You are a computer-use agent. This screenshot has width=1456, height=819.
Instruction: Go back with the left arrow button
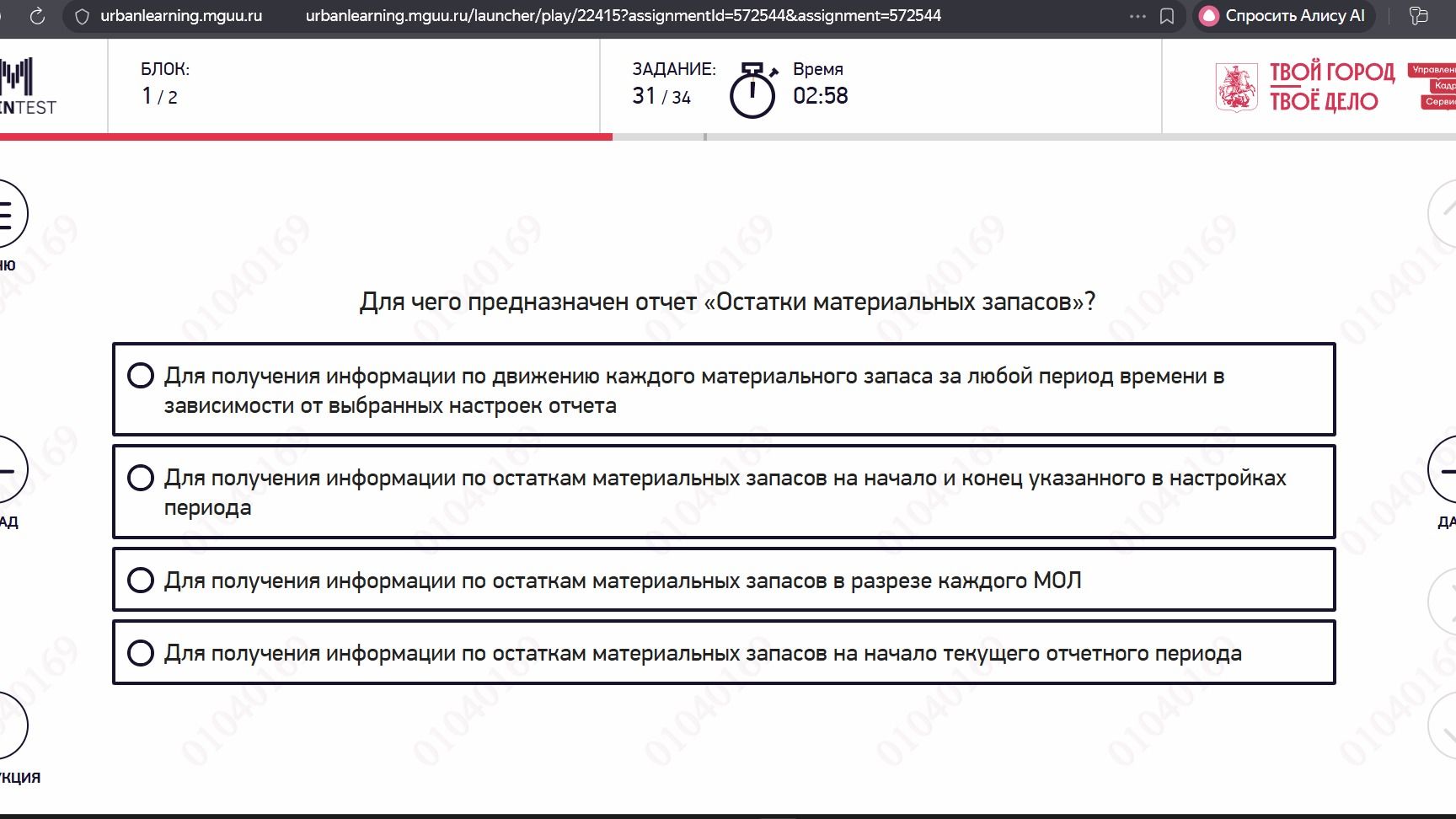(x=8, y=470)
